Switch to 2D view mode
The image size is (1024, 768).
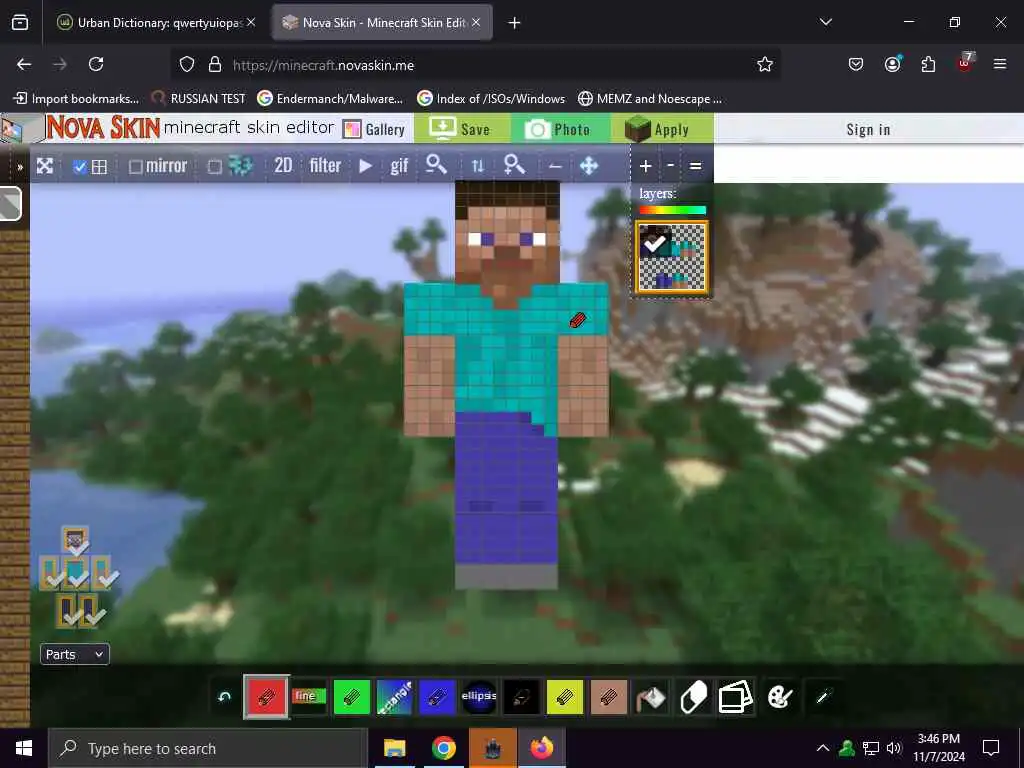click(x=283, y=166)
